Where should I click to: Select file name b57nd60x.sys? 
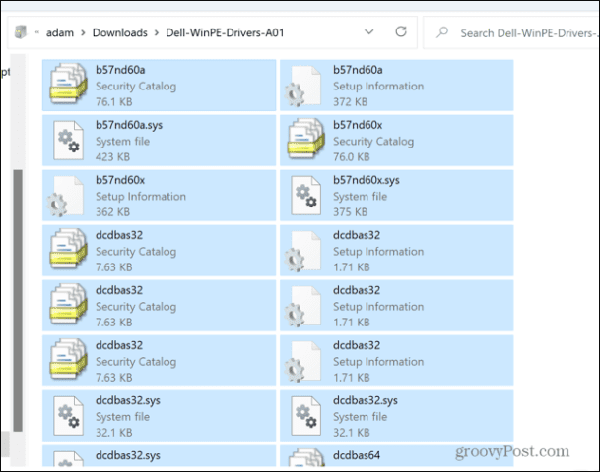(x=366, y=180)
